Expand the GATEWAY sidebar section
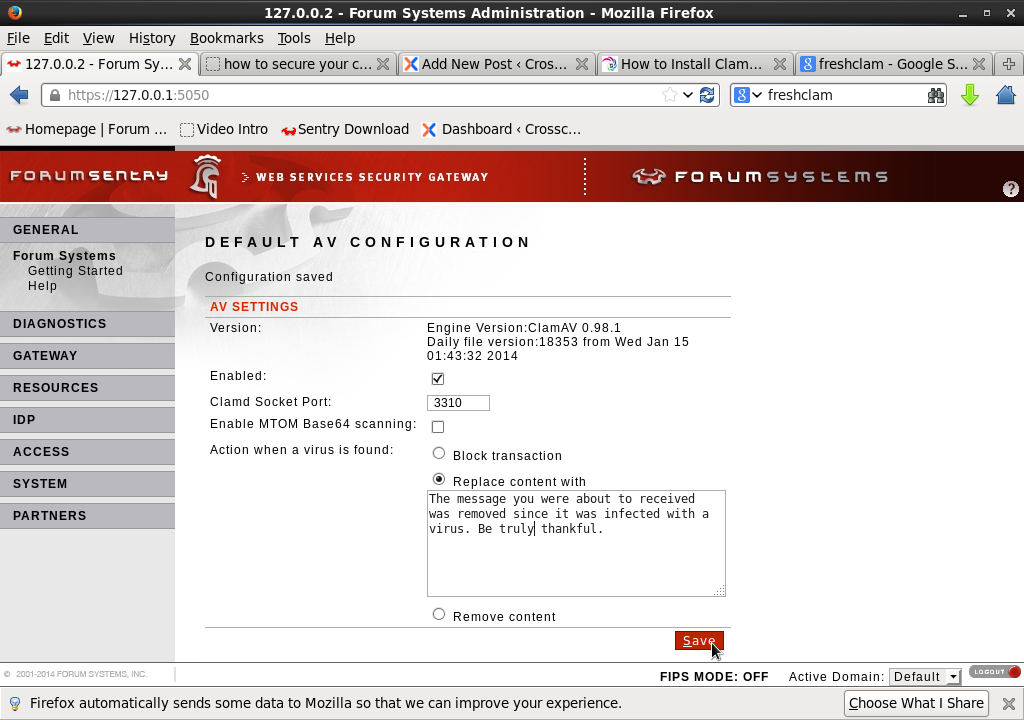Image resolution: width=1024 pixels, height=720 pixels. pos(88,356)
